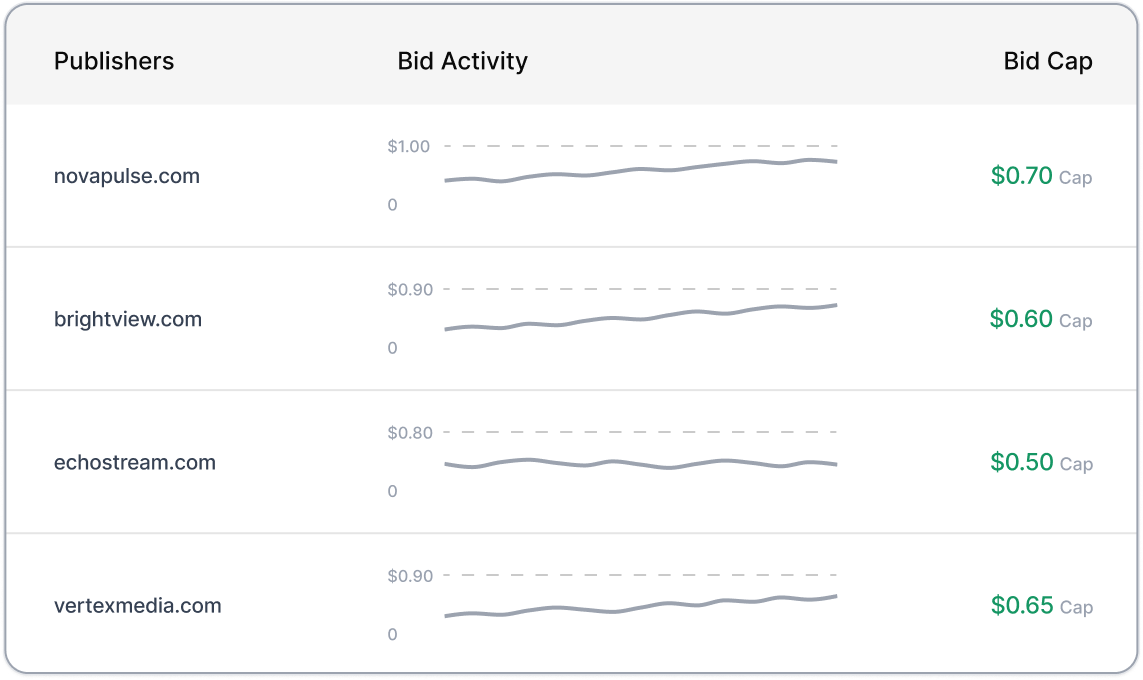Open the novapulse.com publisher

tap(127, 176)
